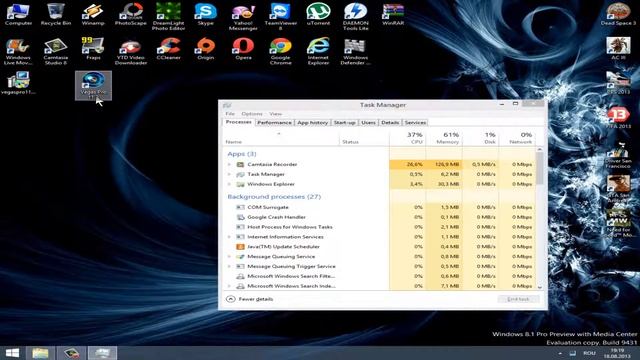The width and height of the screenshot is (640, 360).
Task: Switch to the Details tab
Action: [x=390, y=122]
